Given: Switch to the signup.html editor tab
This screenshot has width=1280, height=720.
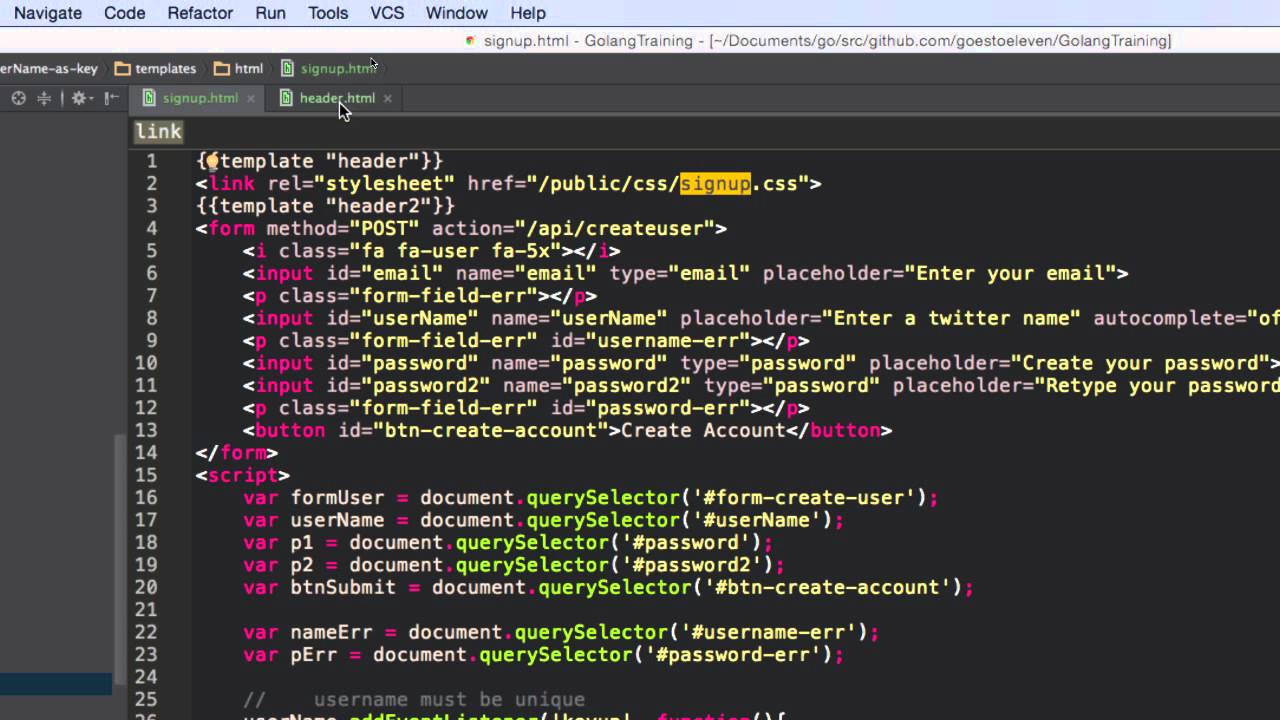Looking at the screenshot, I should point(200,98).
